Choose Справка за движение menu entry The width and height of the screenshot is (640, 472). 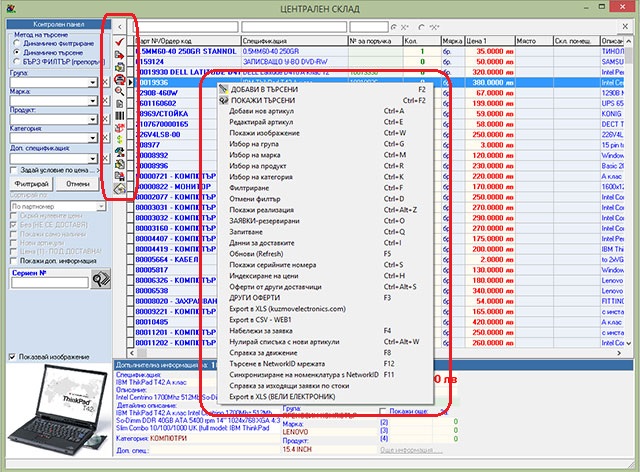coord(325,353)
